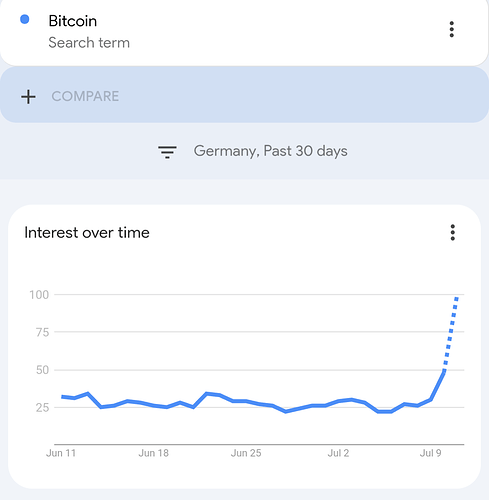Screen dimensions: 489x500
Task: Click the Jun 25 axis label
Action: (246, 453)
